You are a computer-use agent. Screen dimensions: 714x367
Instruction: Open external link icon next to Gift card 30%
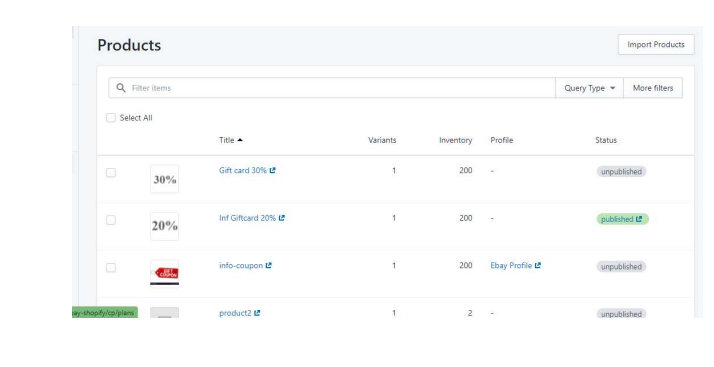pos(272,170)
